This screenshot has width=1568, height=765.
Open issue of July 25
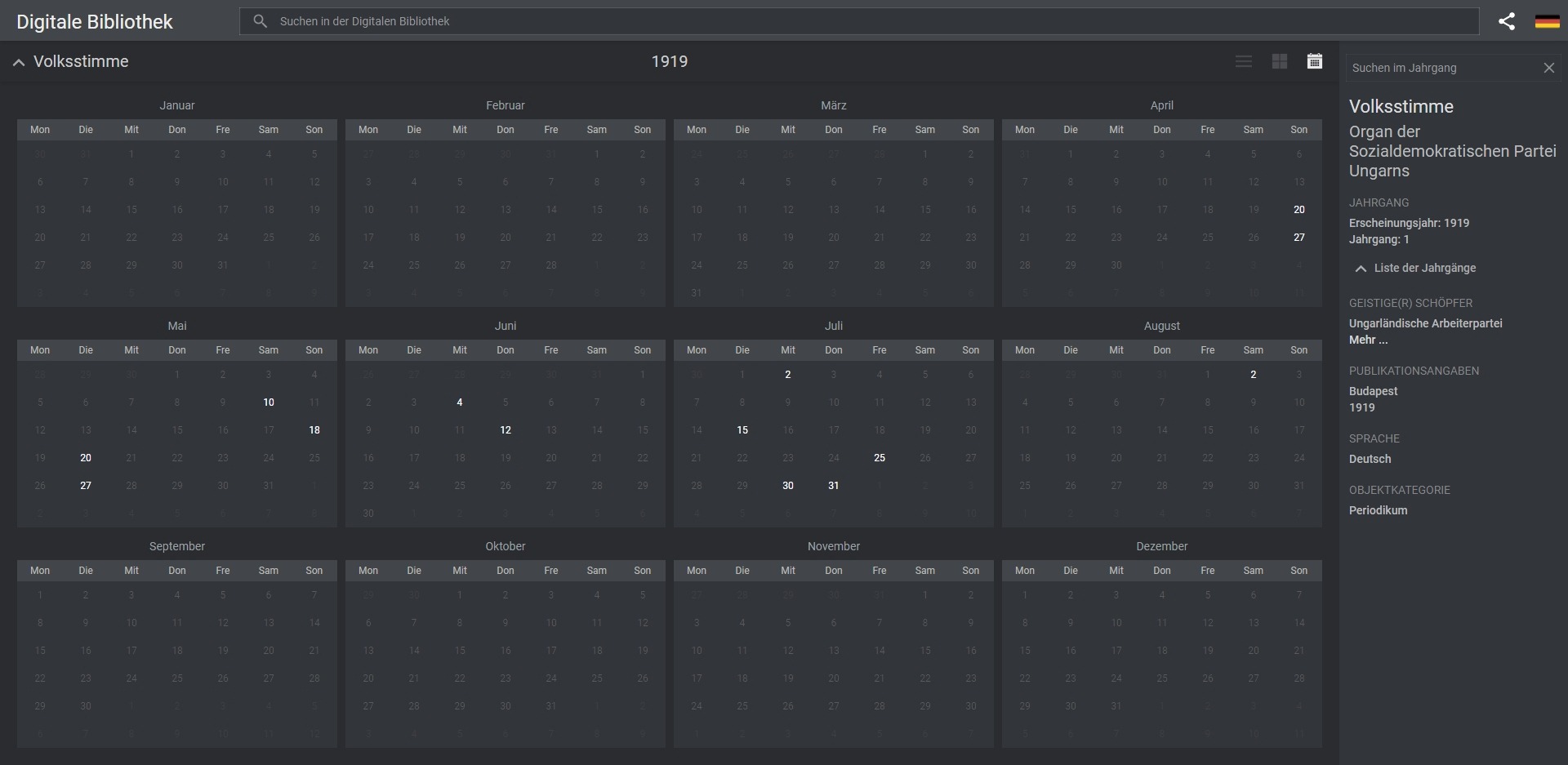point(880,458)
